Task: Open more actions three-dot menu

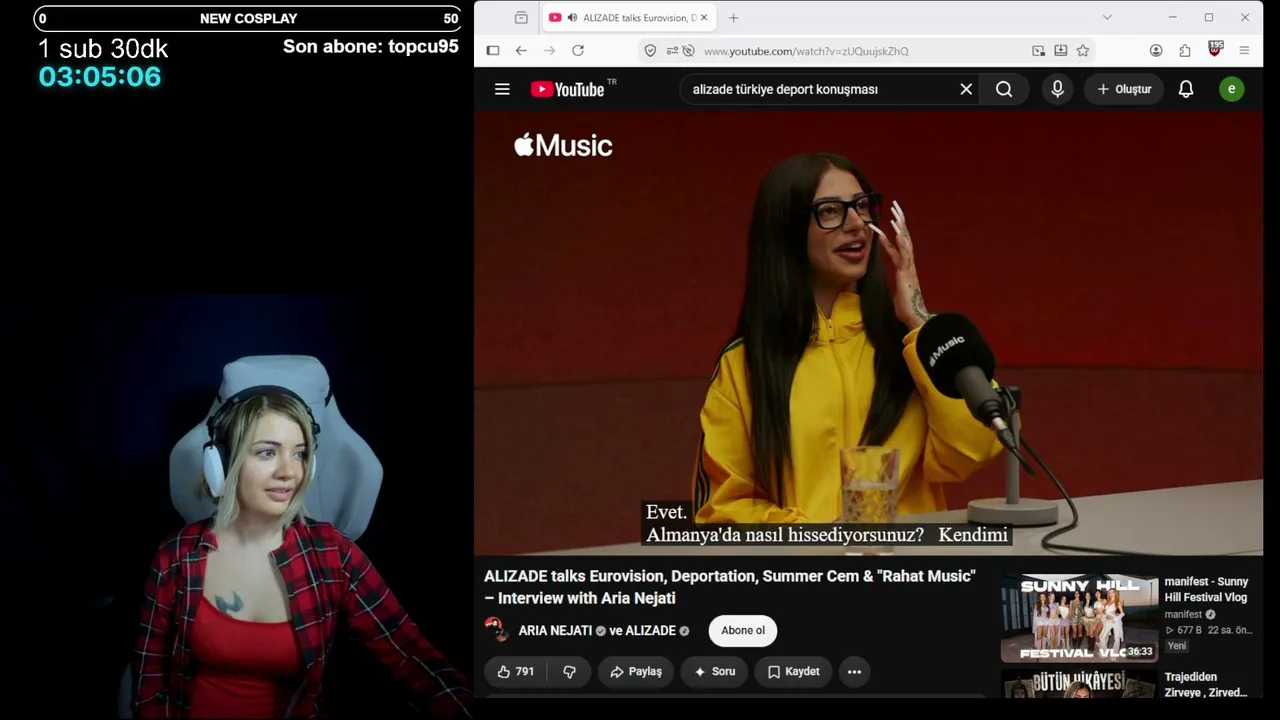Action: coord(854,672)
